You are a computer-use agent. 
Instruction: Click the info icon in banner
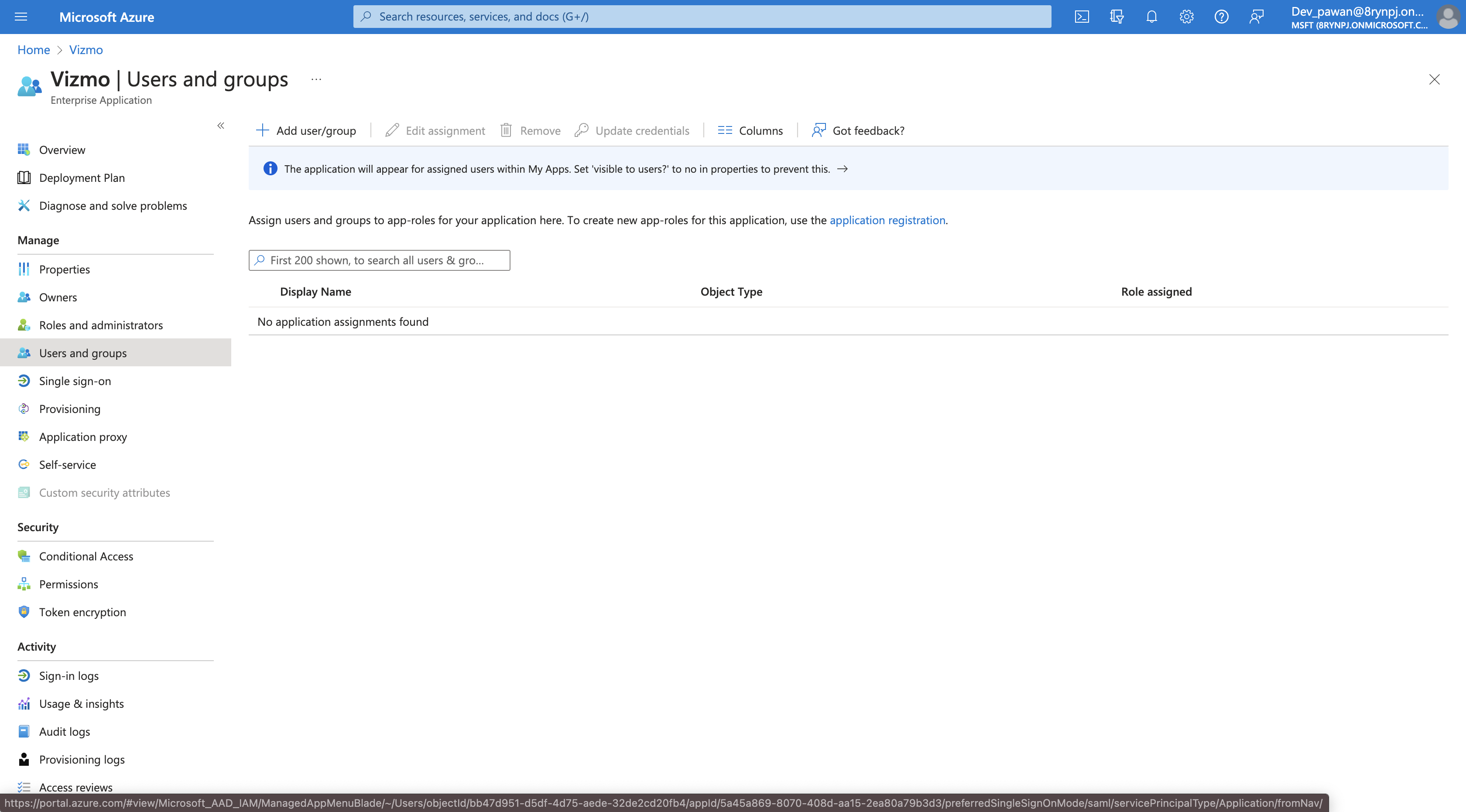(271, 169)
